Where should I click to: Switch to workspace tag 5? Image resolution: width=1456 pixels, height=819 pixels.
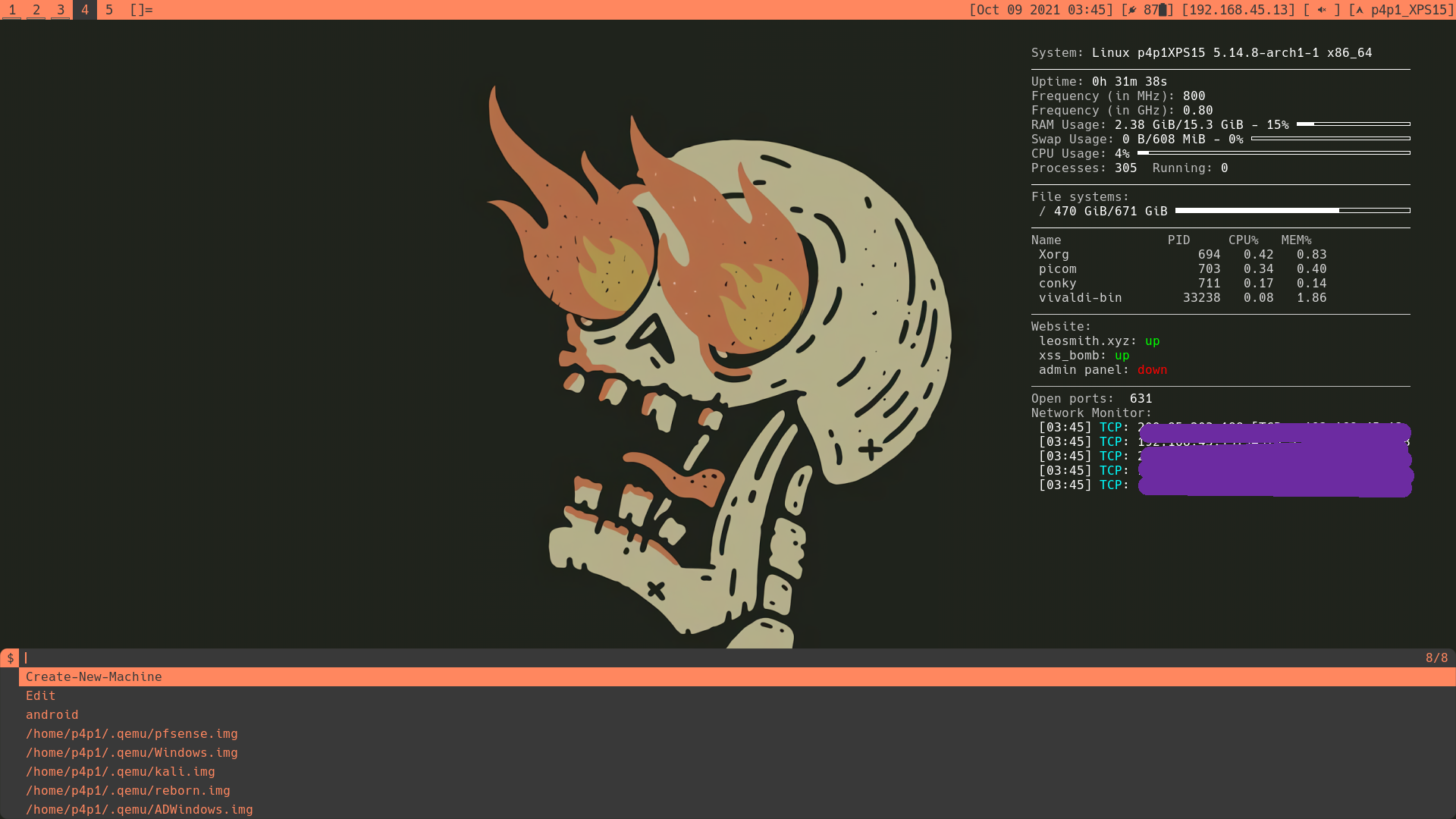click(108, 10)
